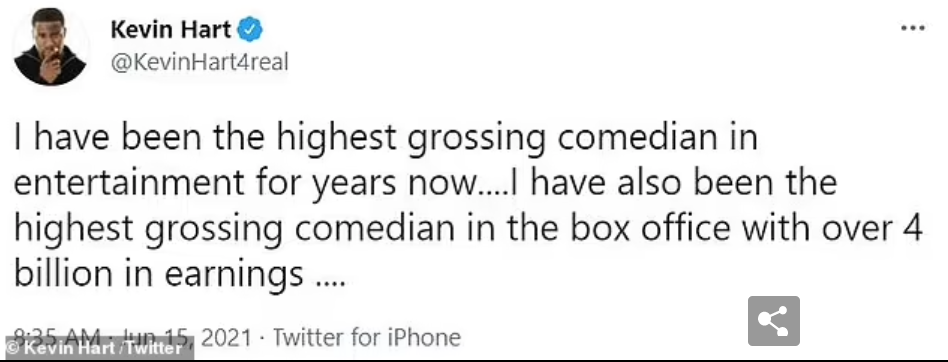Open the Twitter for iPhone source link

(366, 337)
